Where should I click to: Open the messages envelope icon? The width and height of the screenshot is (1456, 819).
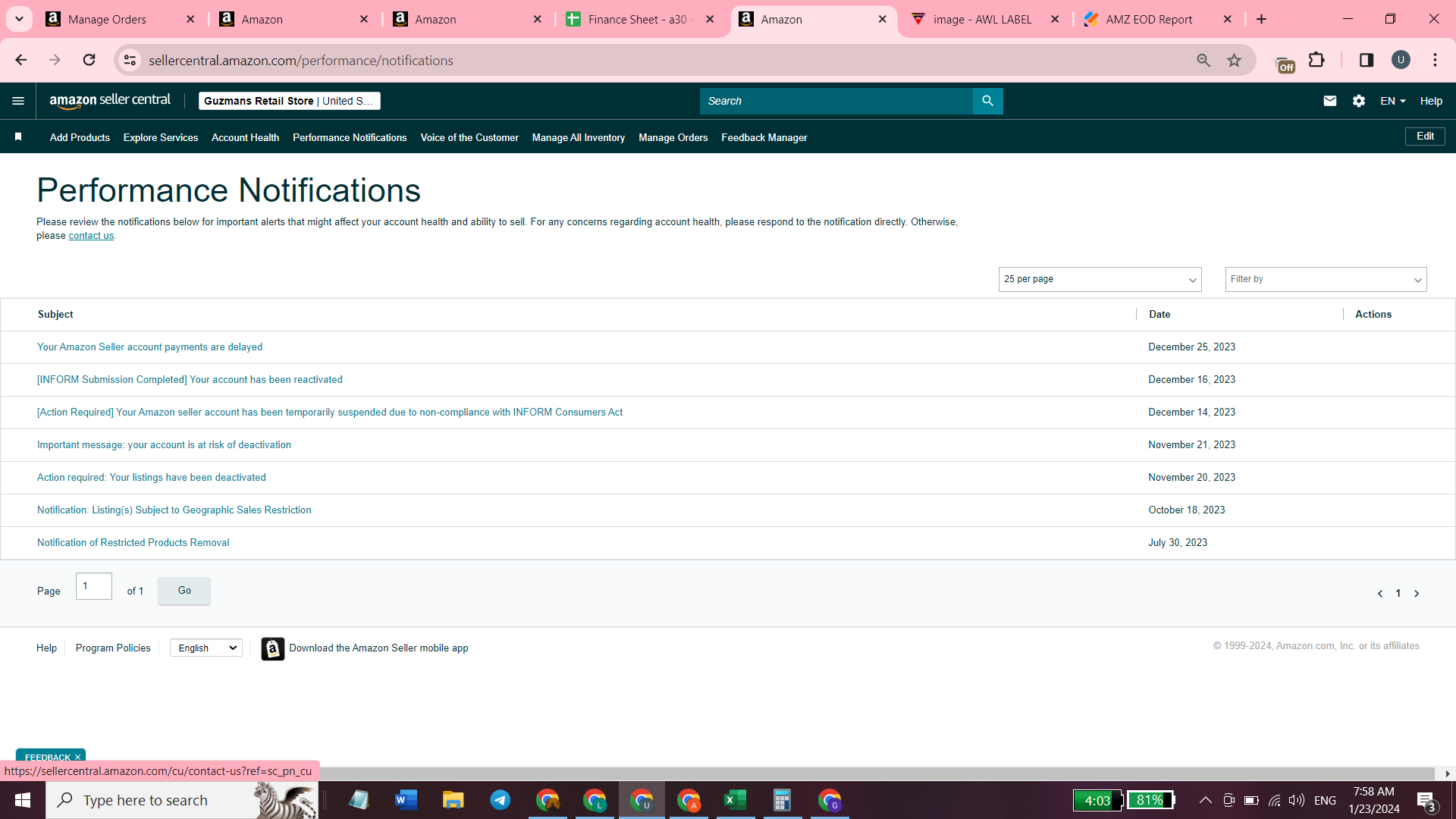tap(1329, 101)
